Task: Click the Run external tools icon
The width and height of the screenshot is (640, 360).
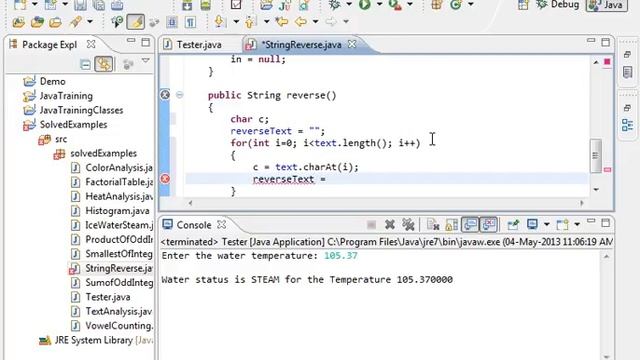Action: [x=395, y=4]
